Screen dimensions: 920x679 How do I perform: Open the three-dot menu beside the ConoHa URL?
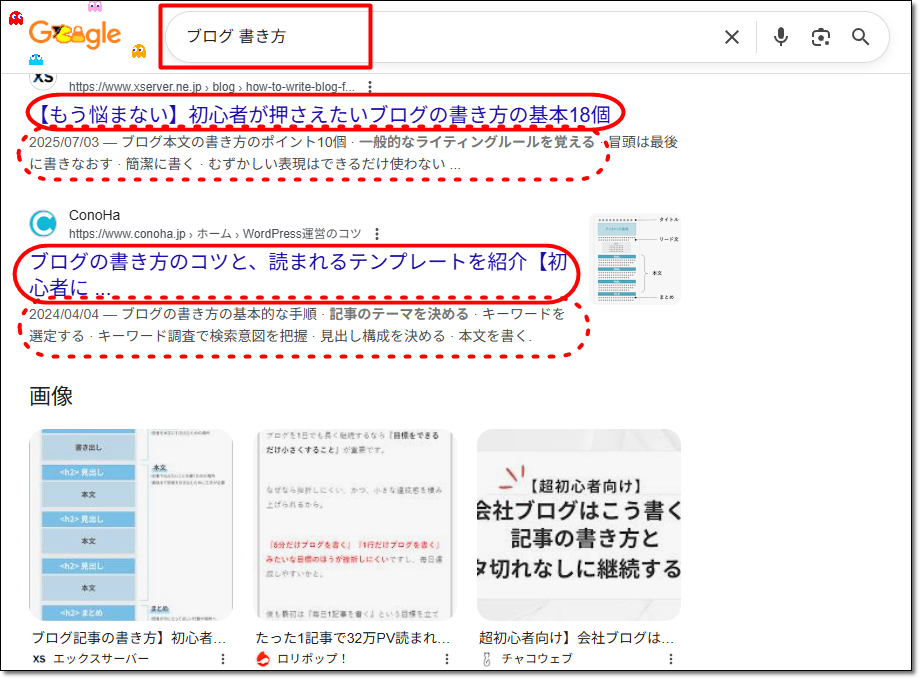[377, 233]
